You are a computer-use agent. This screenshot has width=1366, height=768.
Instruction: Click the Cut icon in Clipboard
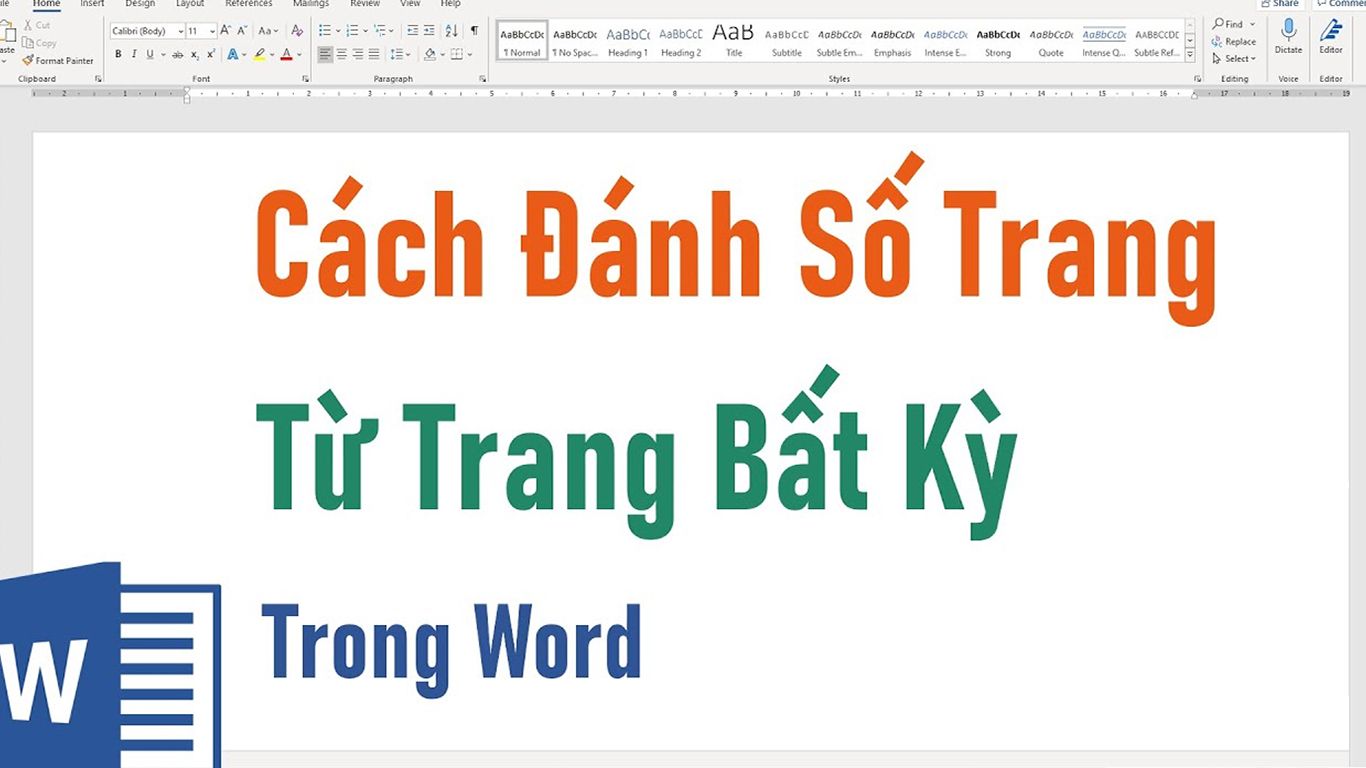pos(27,25)
